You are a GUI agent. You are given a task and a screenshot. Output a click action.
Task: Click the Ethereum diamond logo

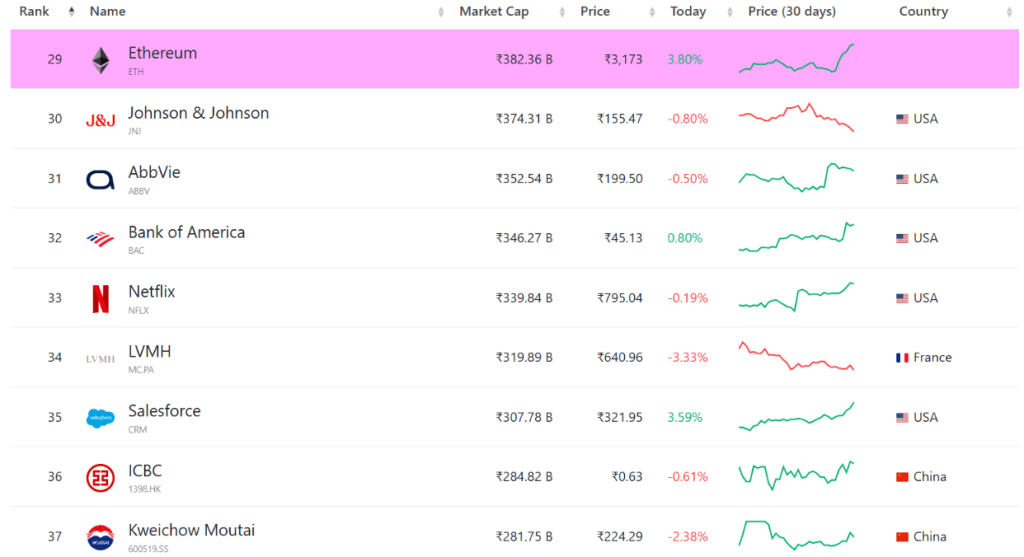[x=101, y=61]
